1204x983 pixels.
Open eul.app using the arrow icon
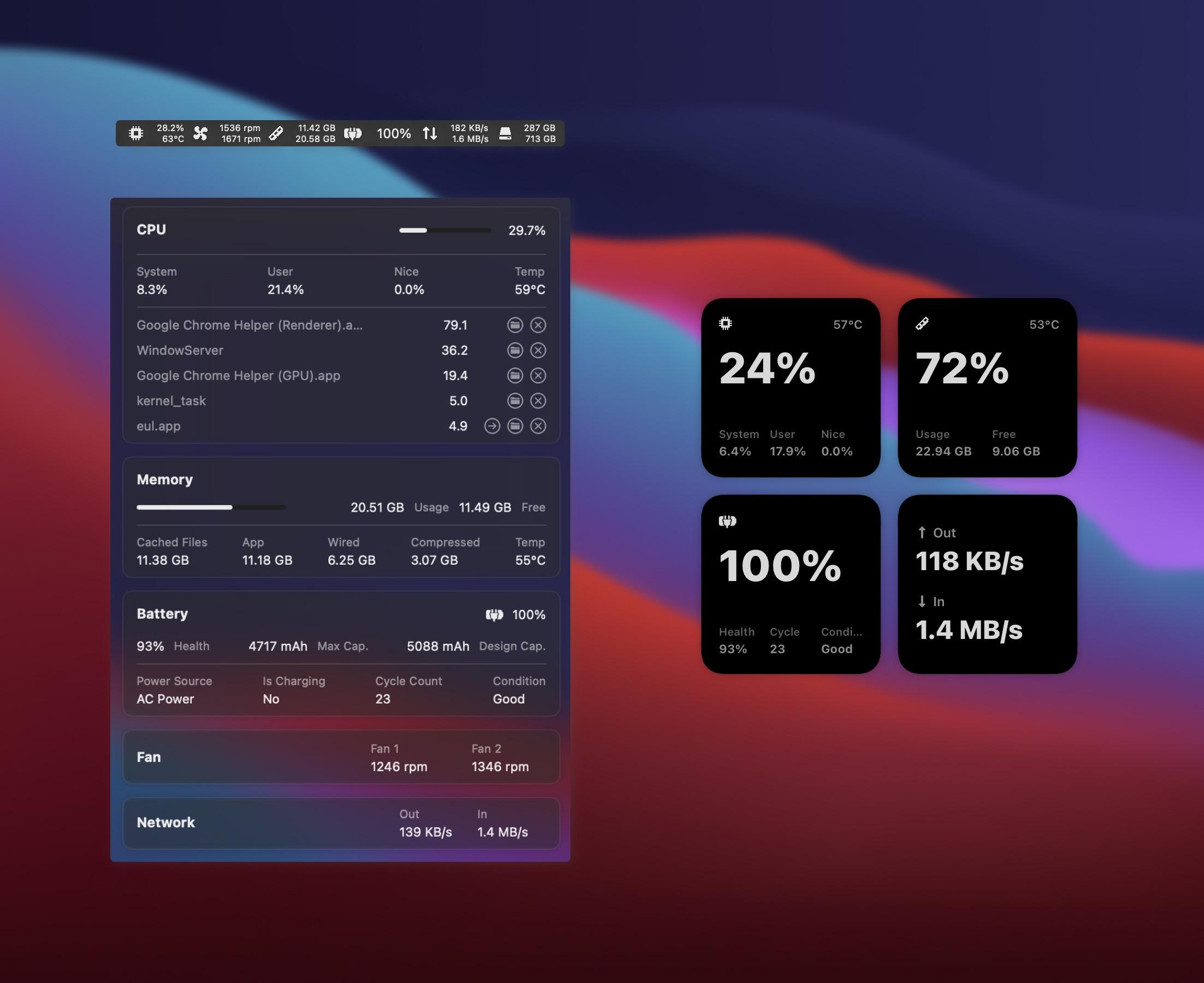(492, 426)
